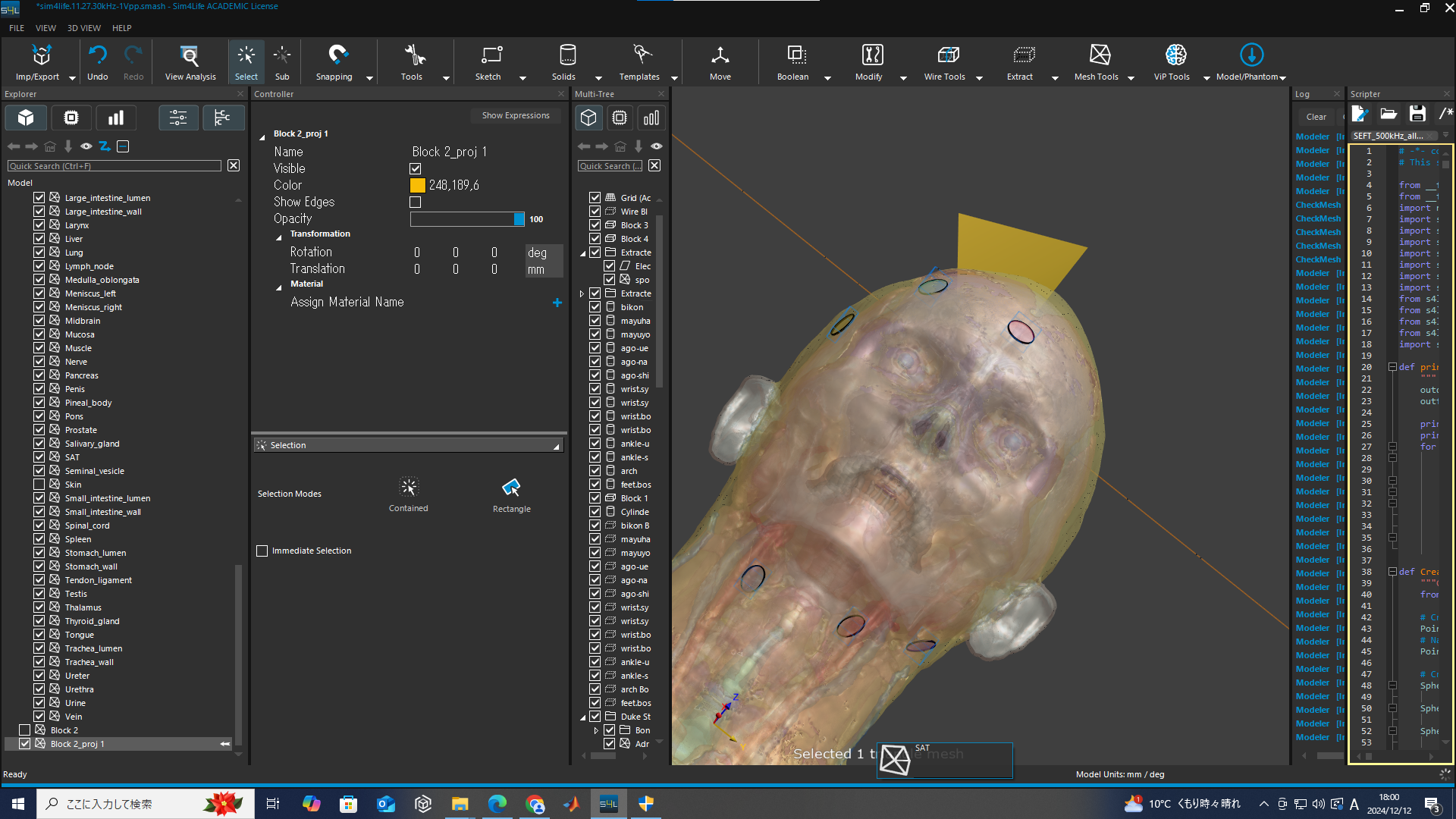
Task: Open the 3D VIEW menu
Action: point(84,28)
